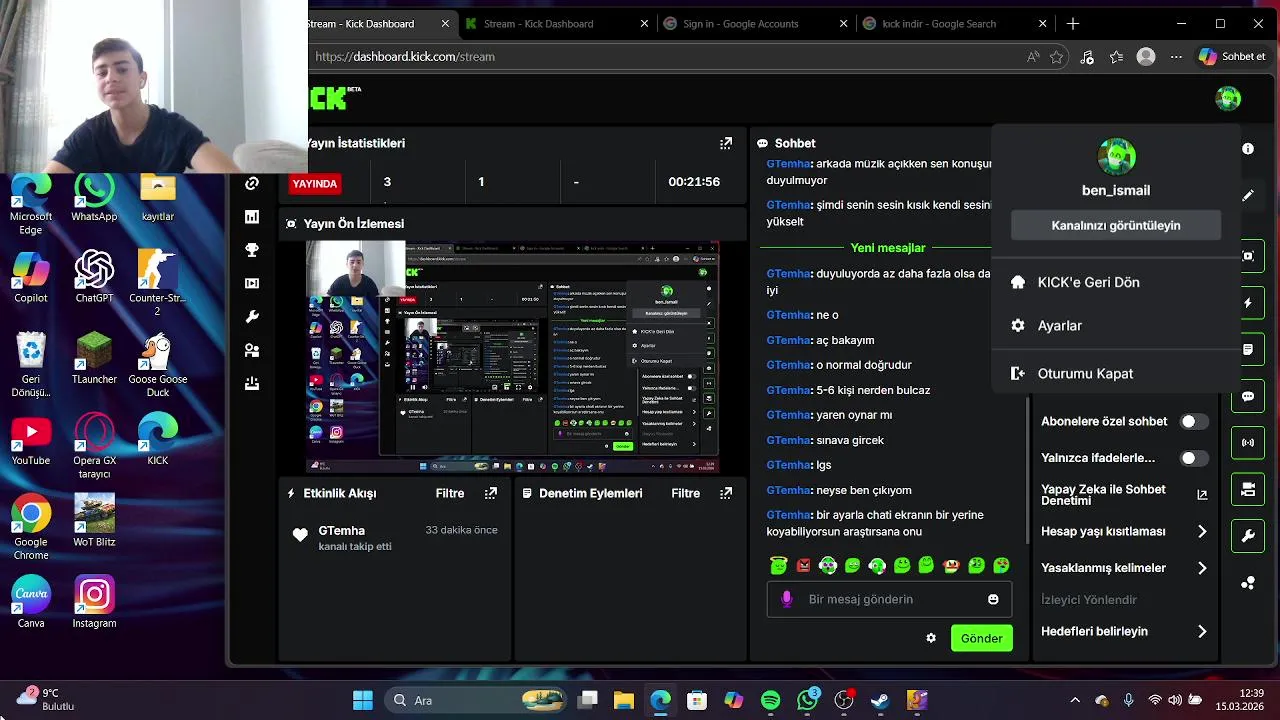Open emoji picker in chat message box
Image resolution: width=1280 pixels, height=720 pixels.
click(x=993, y=599)
